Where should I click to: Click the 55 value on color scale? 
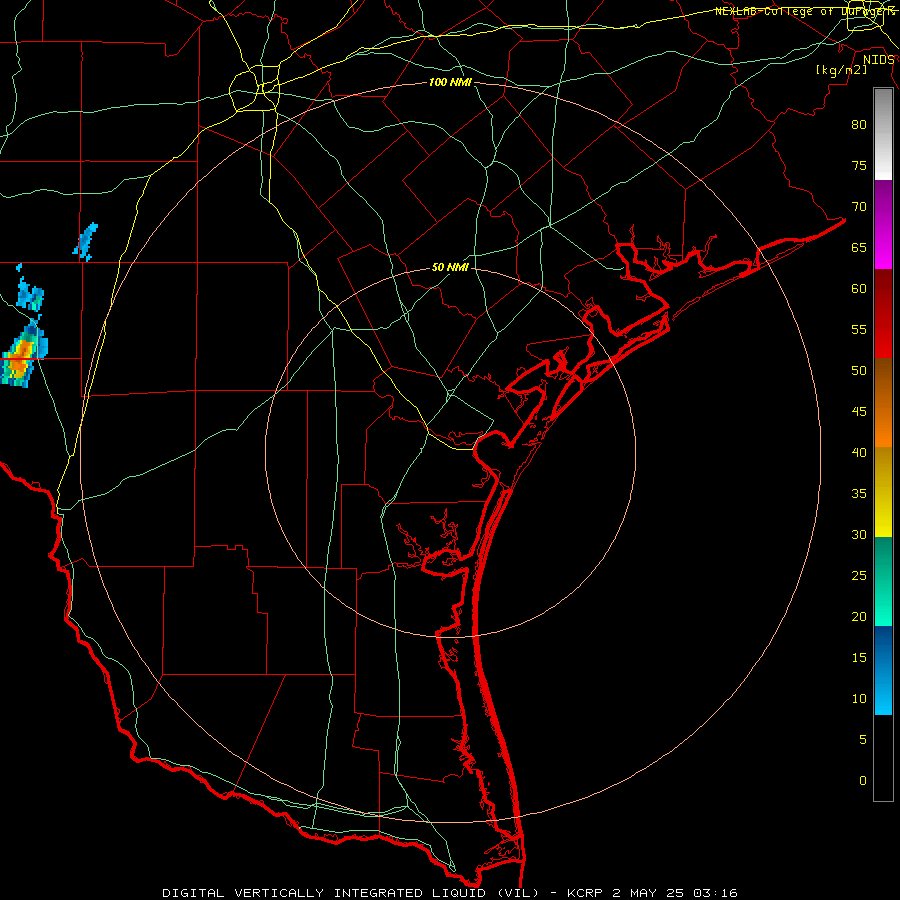pyautogui.click(x=859, y=330)
